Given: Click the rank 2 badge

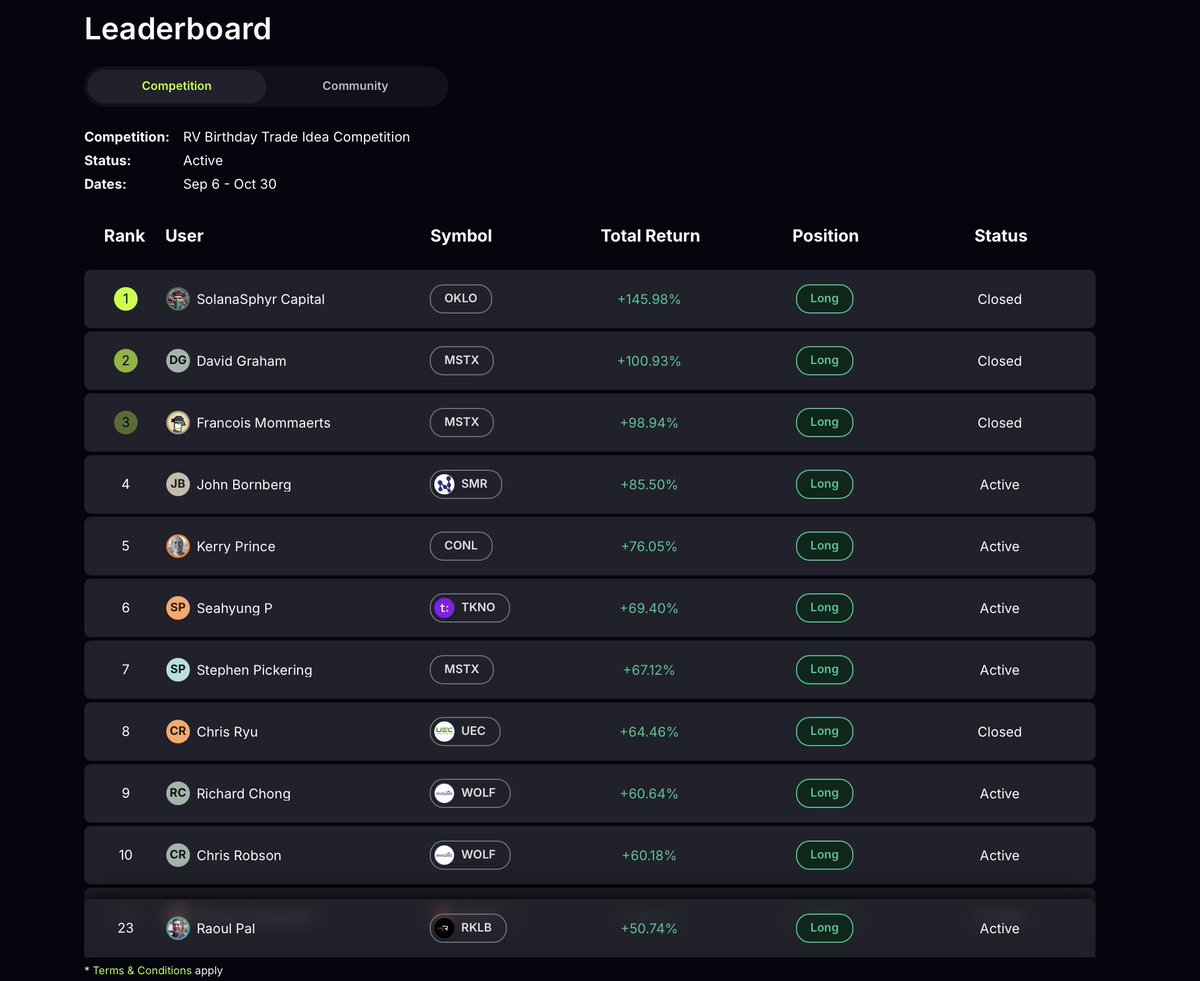Looking at the screenshot, I should [125, 361].
